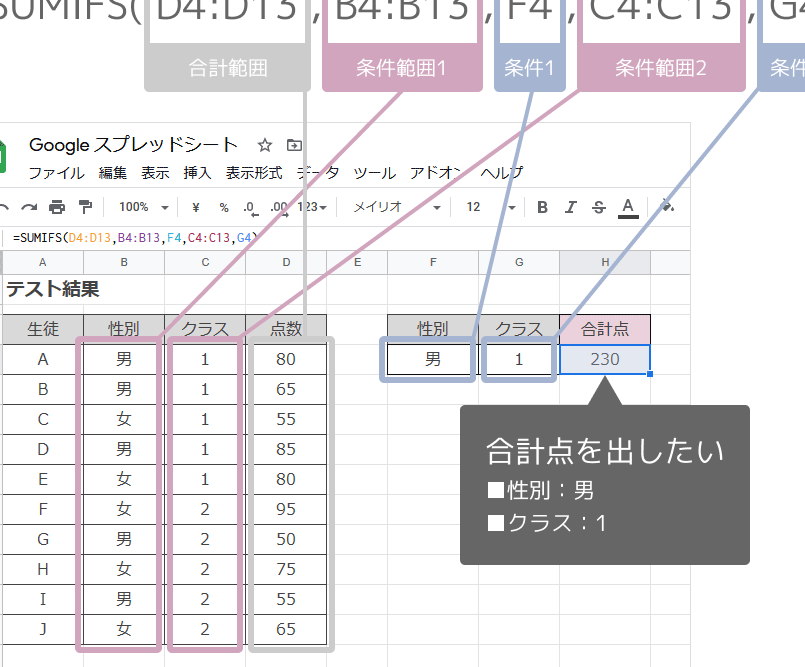Viewport: 805px width, 667px height.
Task: Open the ファイル menu
Action: point(56,173)
